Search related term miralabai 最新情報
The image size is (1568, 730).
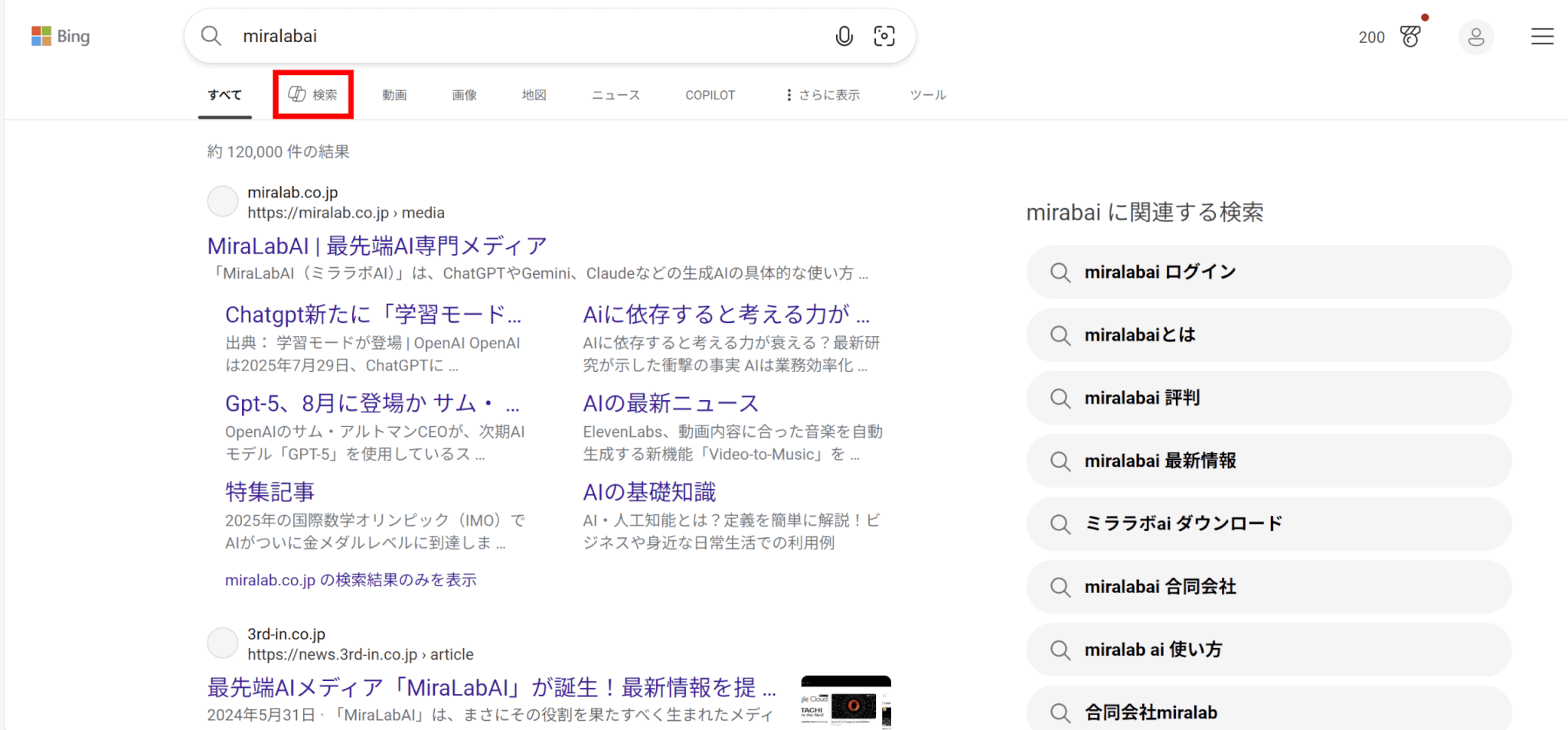coord(1269,461)
